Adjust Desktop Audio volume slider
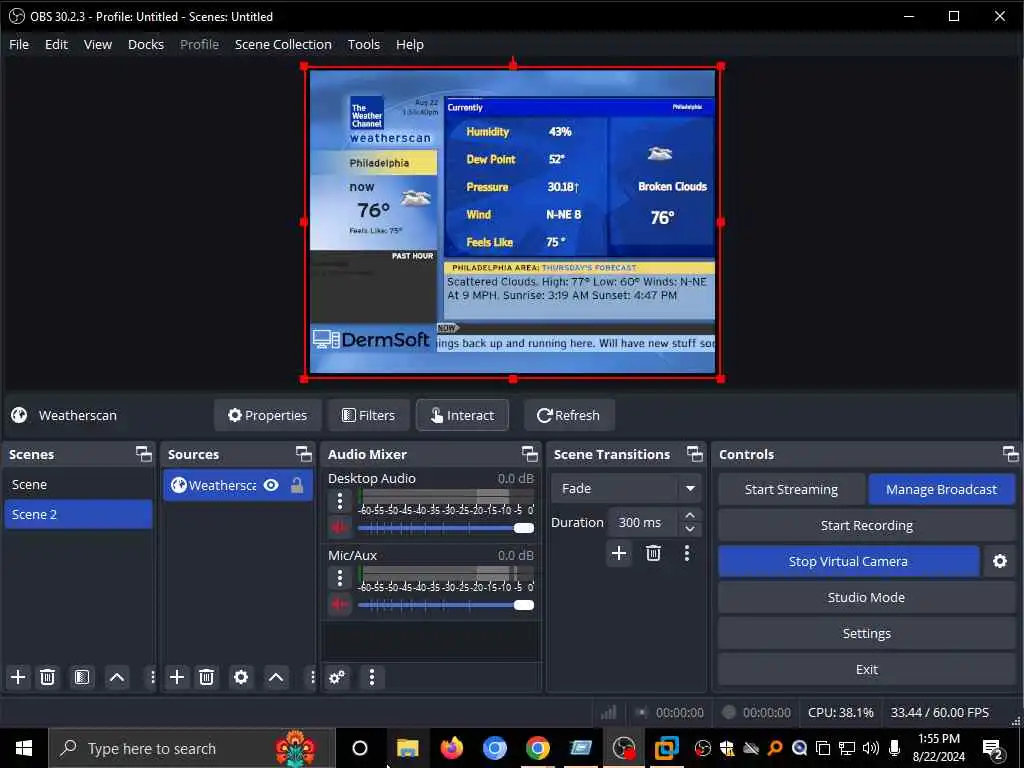This screenshot has height=768, width=1024. [446, 528]
